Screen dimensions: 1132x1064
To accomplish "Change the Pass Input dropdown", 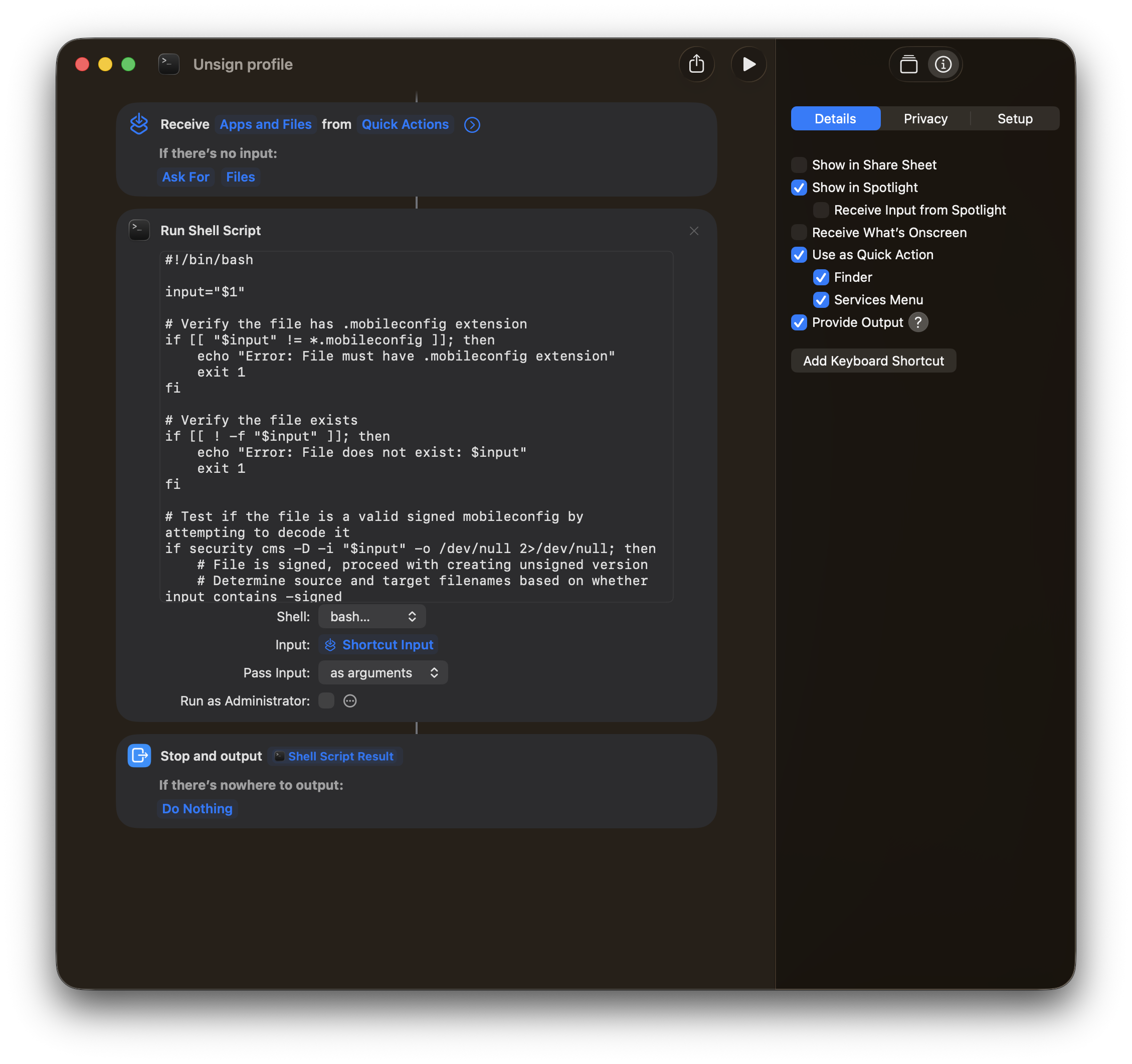I will (383, 673).
